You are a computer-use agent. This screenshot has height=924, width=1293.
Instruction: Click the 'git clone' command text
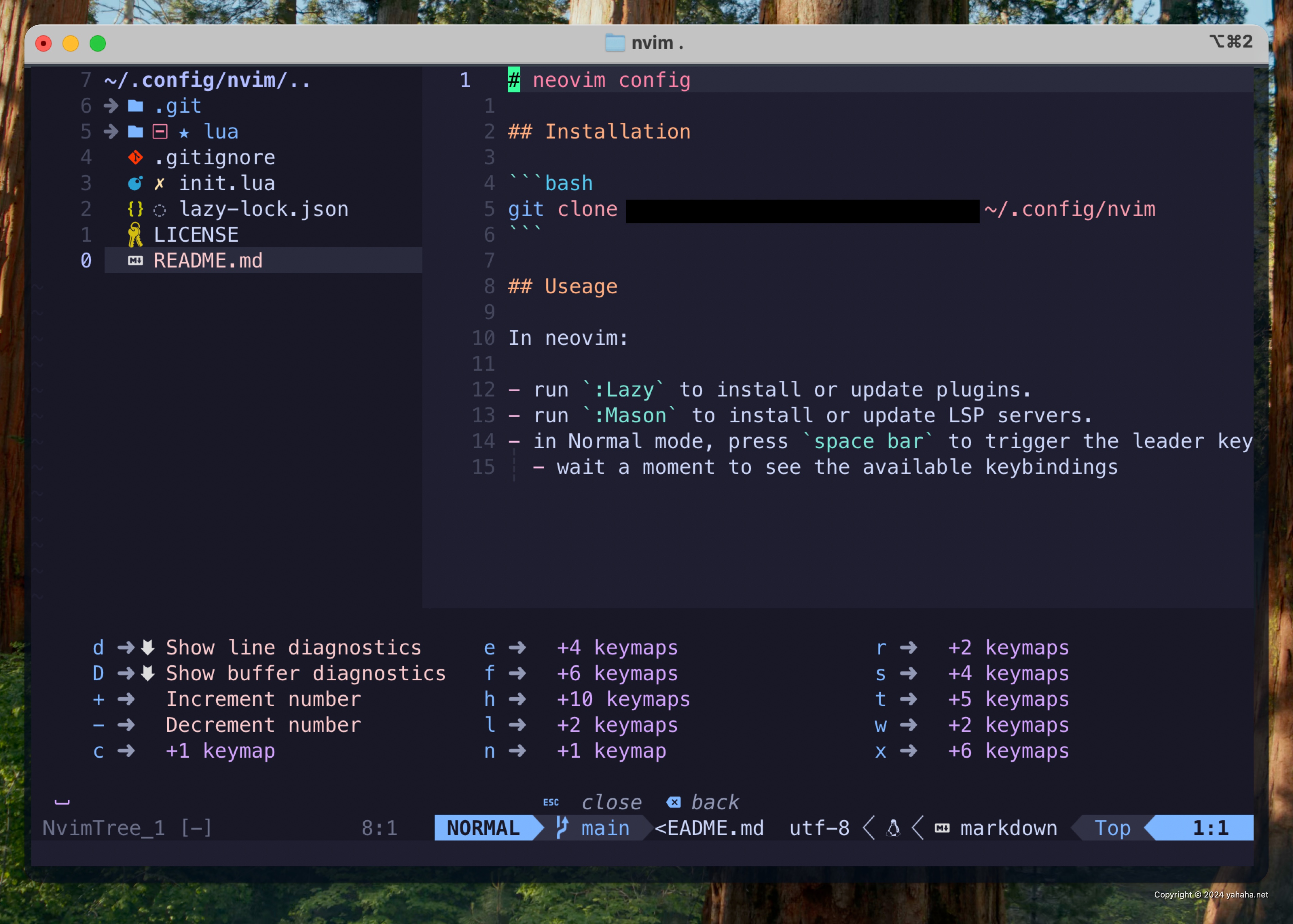[x=563, y=209]
